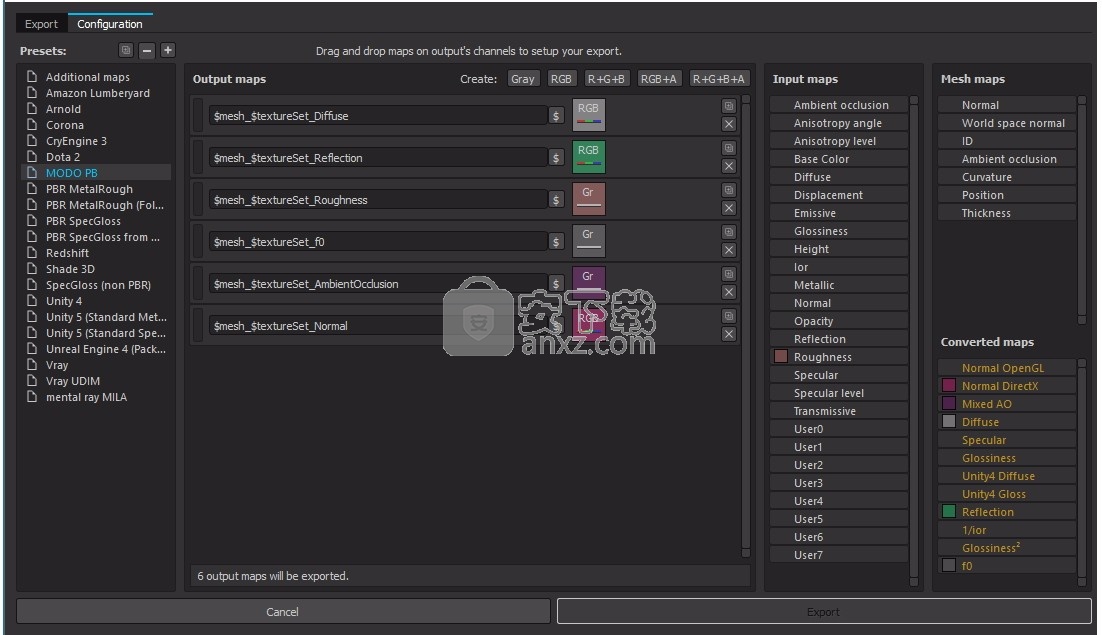Click the Roughness Gr channel swatch

coord(589,199)
